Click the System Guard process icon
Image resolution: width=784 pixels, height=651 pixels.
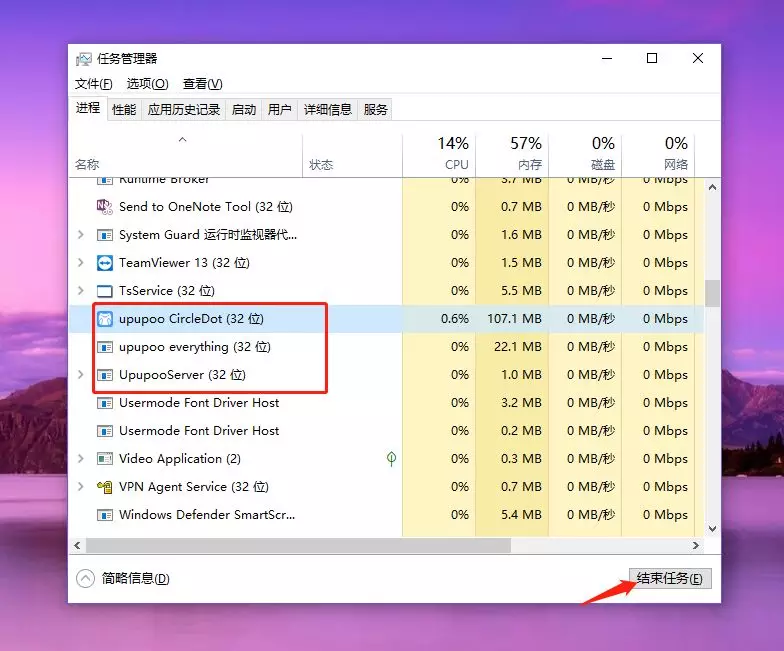pos(104,234)
